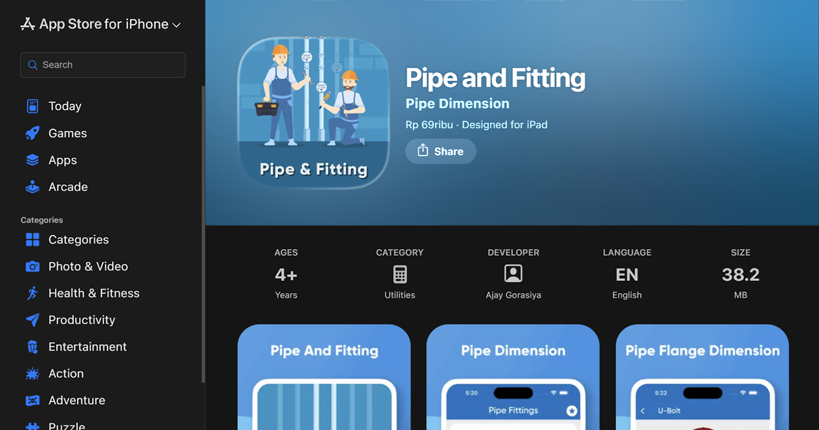Open the Apps section

coord(63,160)
